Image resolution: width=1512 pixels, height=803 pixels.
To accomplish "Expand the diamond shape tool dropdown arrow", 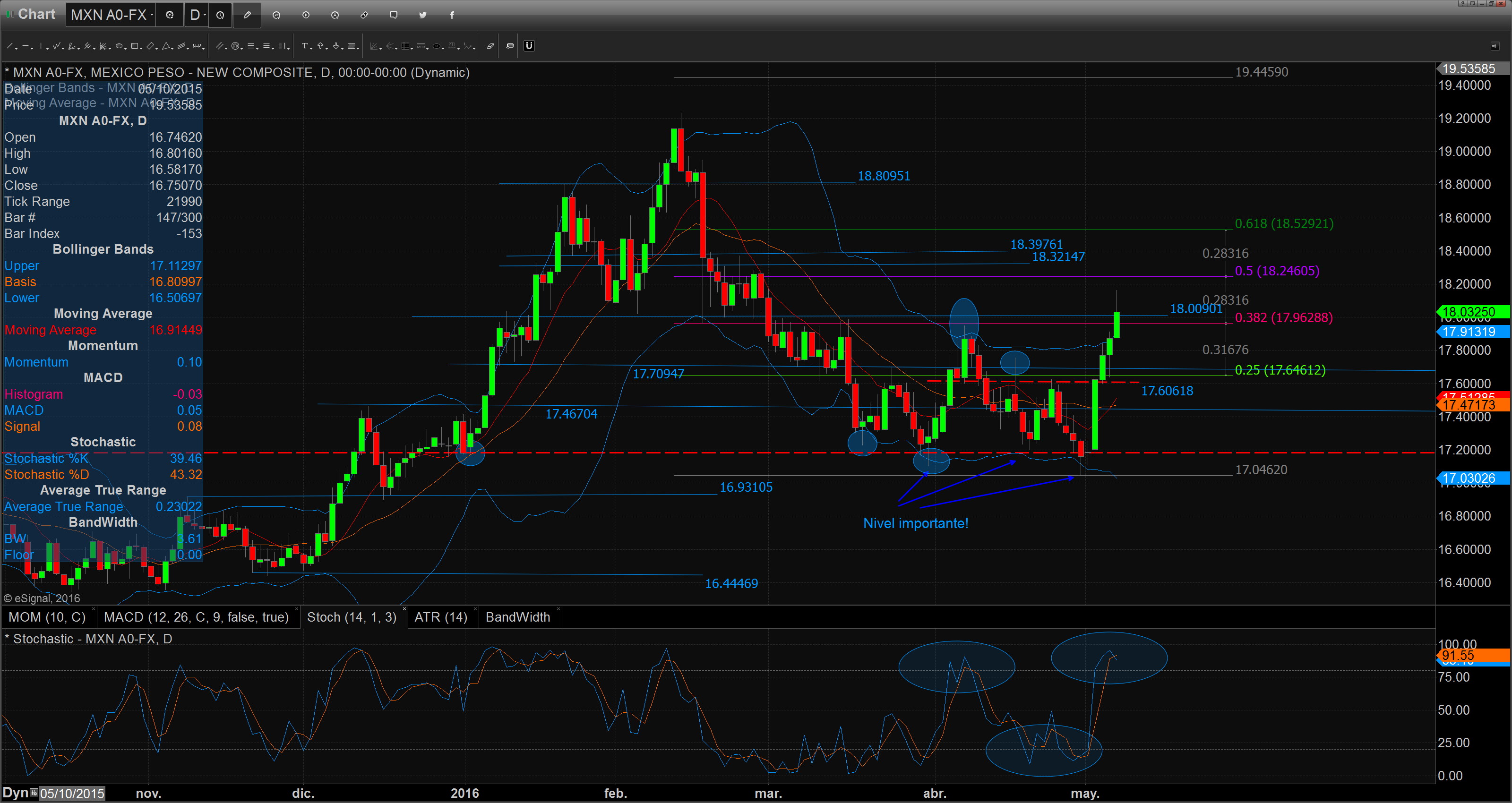I will pos(157,49).
